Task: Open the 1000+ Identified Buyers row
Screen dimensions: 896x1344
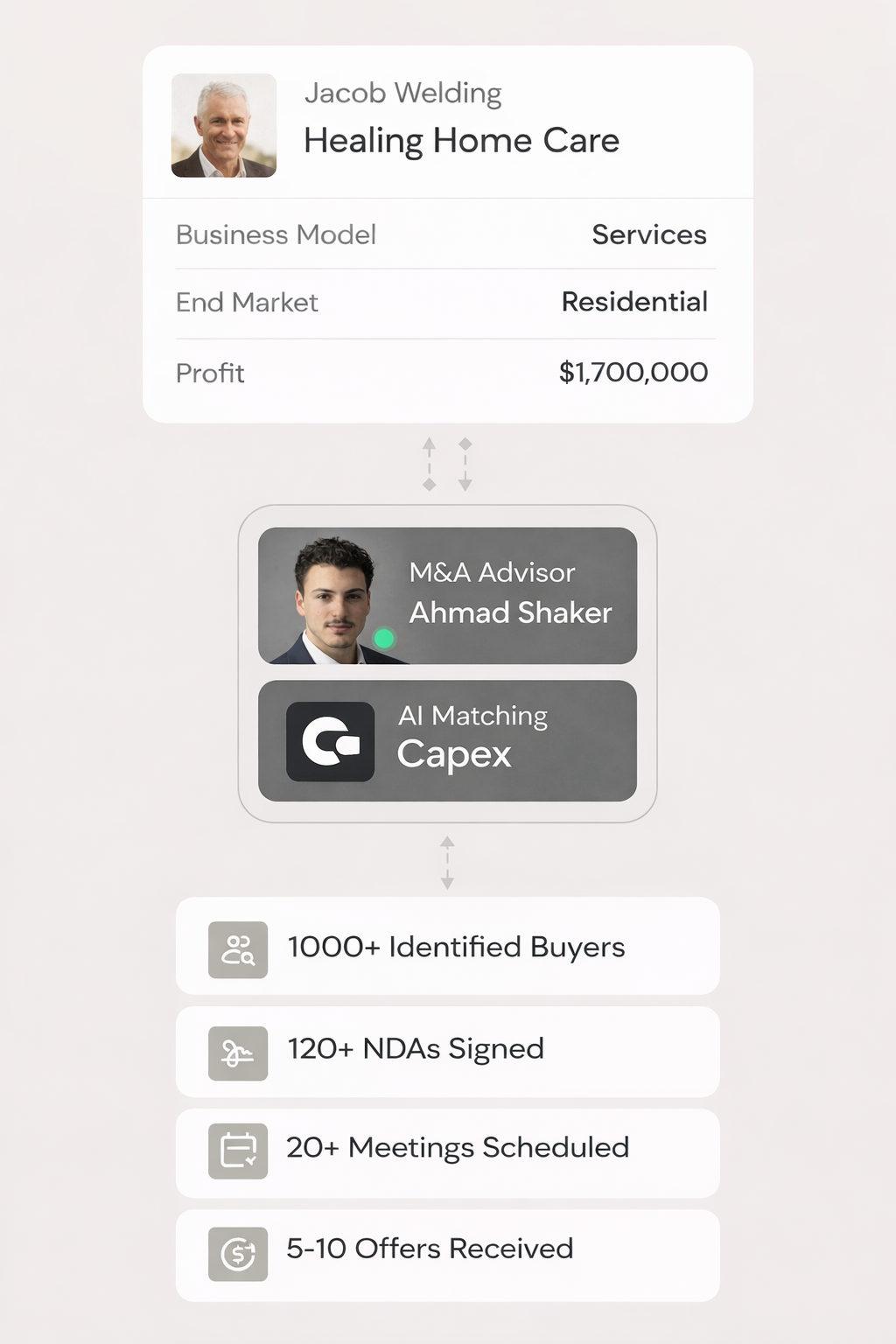Action: pyautogui.click(x=456, y=947)
